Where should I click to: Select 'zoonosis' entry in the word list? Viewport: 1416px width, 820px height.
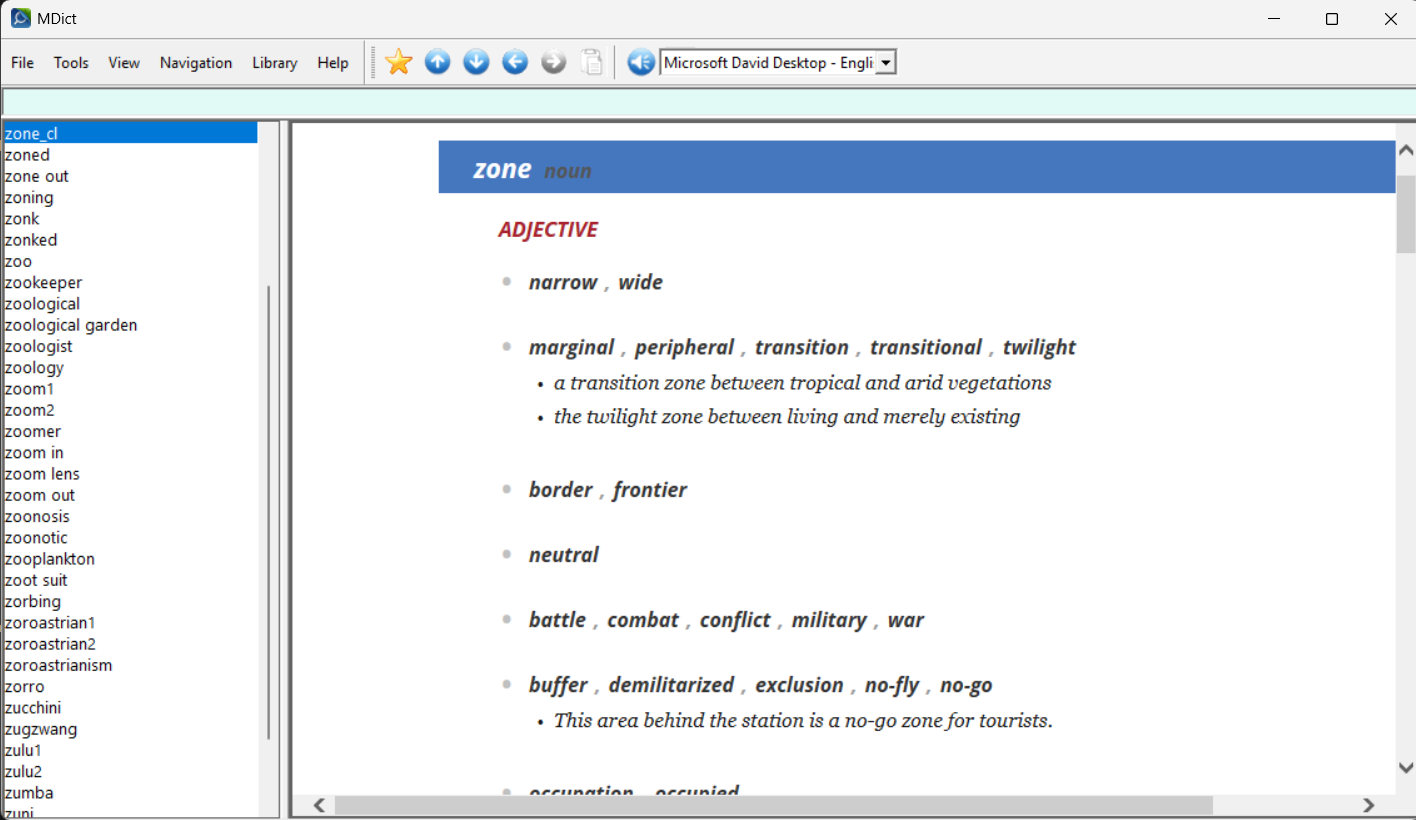37,517
